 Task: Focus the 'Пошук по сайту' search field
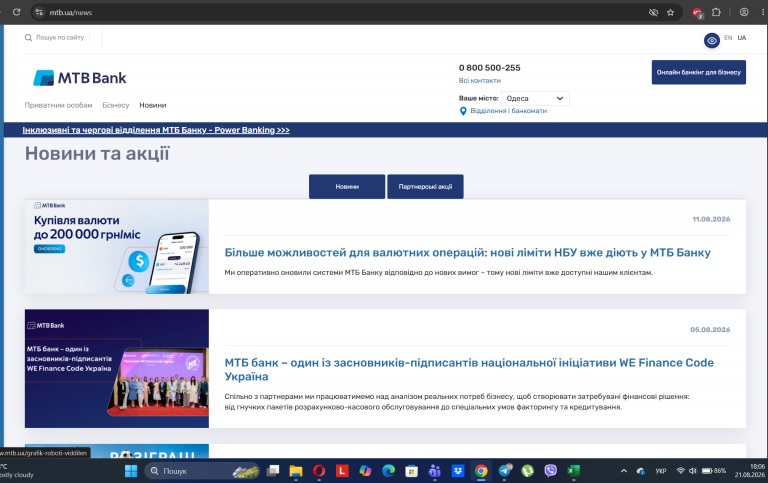pos(60,37)
